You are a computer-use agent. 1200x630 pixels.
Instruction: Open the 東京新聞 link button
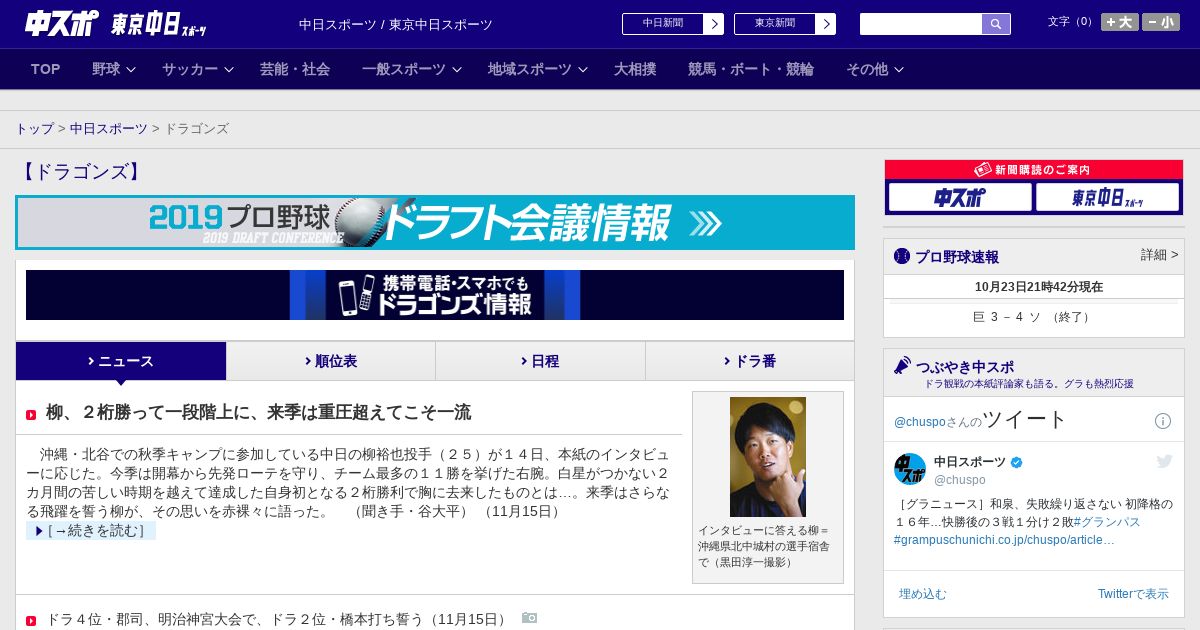pos(775,24)
